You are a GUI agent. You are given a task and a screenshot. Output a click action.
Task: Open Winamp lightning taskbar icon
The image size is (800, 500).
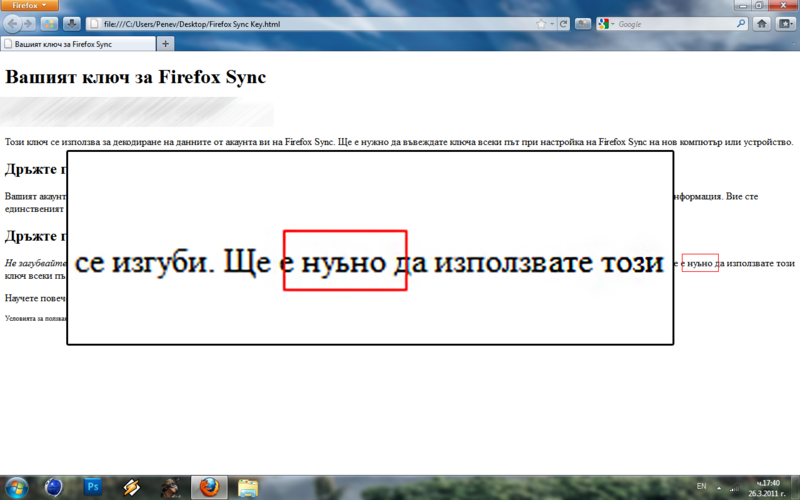pyautogui.click(x=132, y=488)
